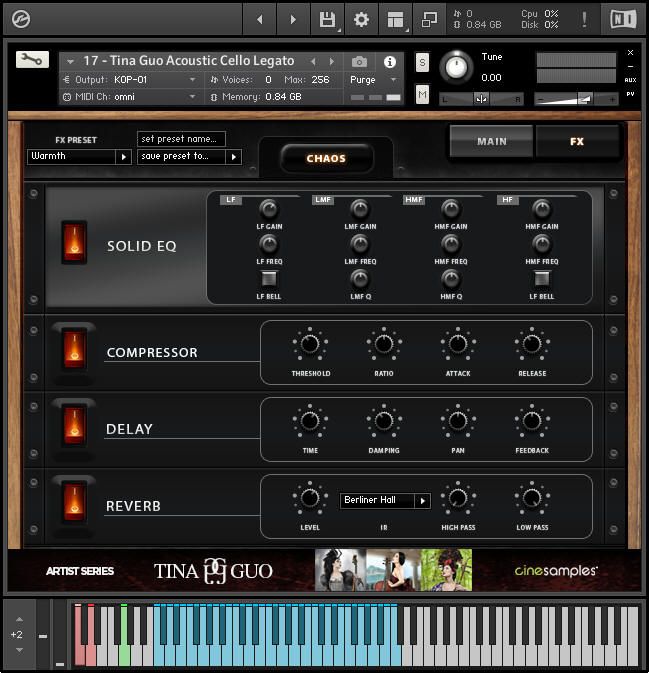Toggle the LF BELL switch under LF FREQ
This screenshot has height=673, width=649.
pyautogui.click(x=269, y=279)
